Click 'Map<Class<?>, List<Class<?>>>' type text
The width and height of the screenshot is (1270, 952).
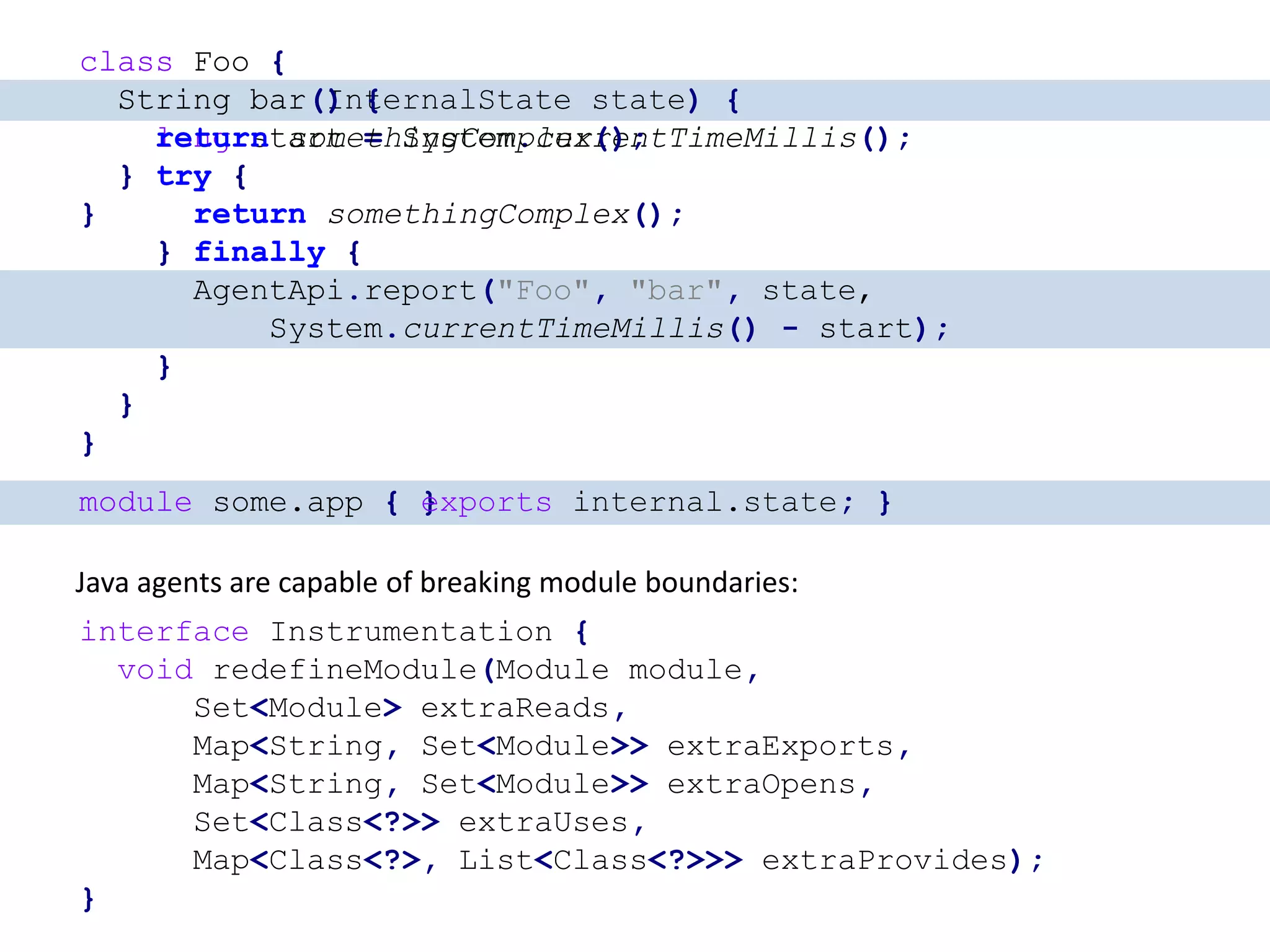468,860
